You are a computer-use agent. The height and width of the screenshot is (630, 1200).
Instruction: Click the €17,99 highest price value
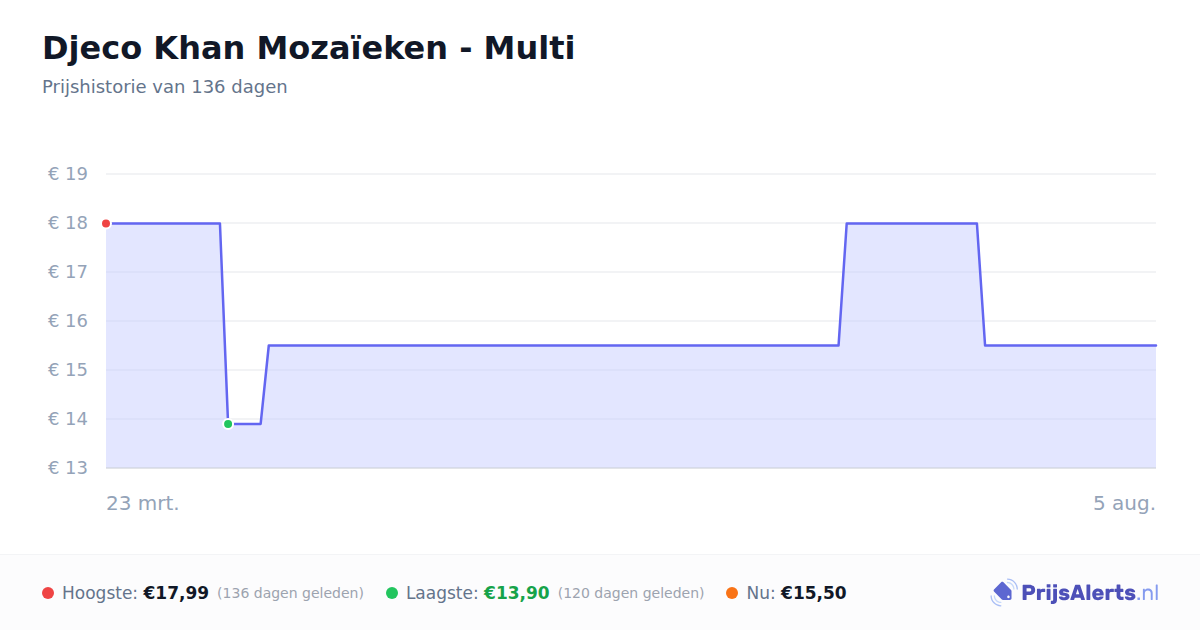(x=176, y=593)
